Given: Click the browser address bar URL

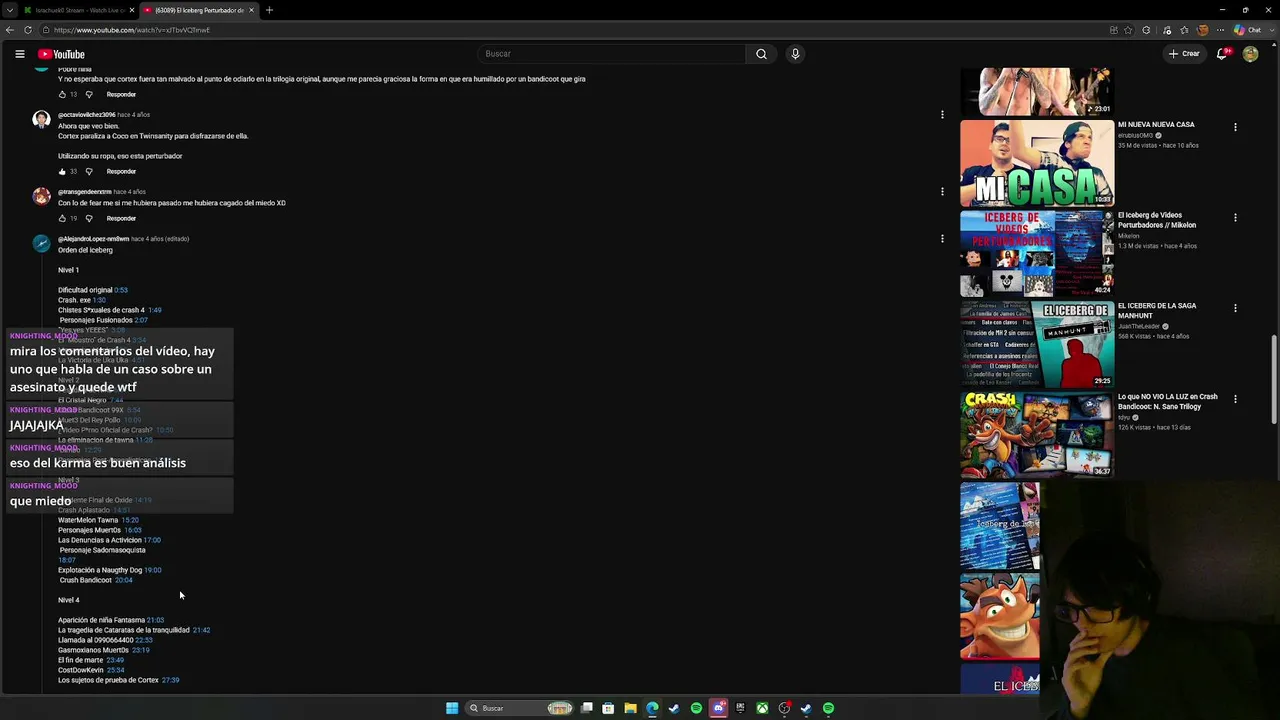Looking at the screenshot, I should point(132,30).
